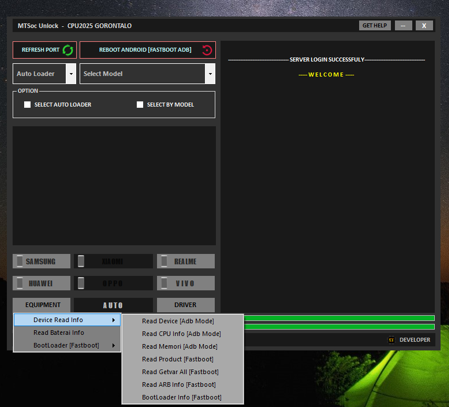Click the DRIVER button
449x407 pixels.
click(186, 305)
